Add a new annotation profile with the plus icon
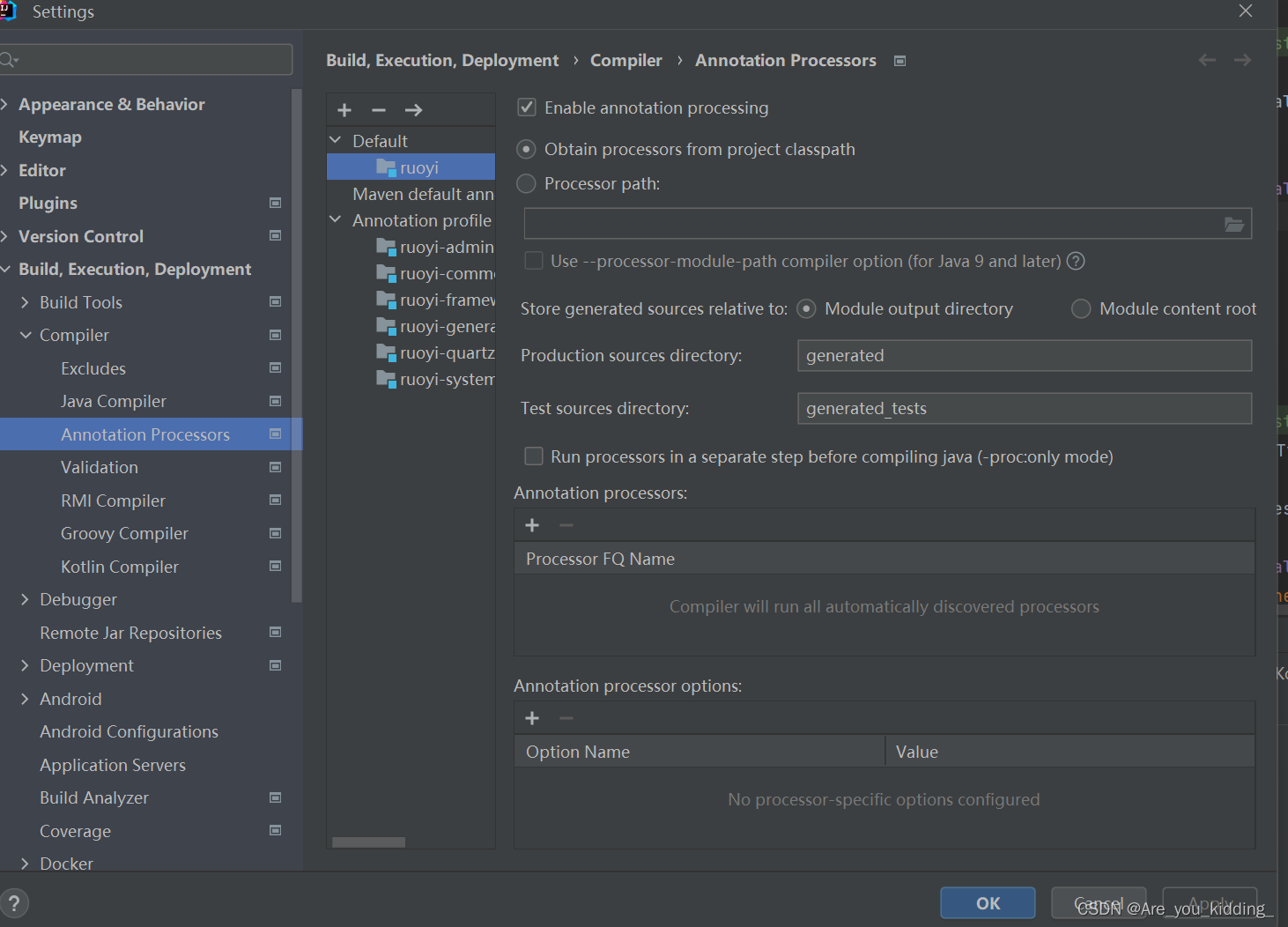Viewport: 1288px width, 927px height. click(x=344, y=109)
